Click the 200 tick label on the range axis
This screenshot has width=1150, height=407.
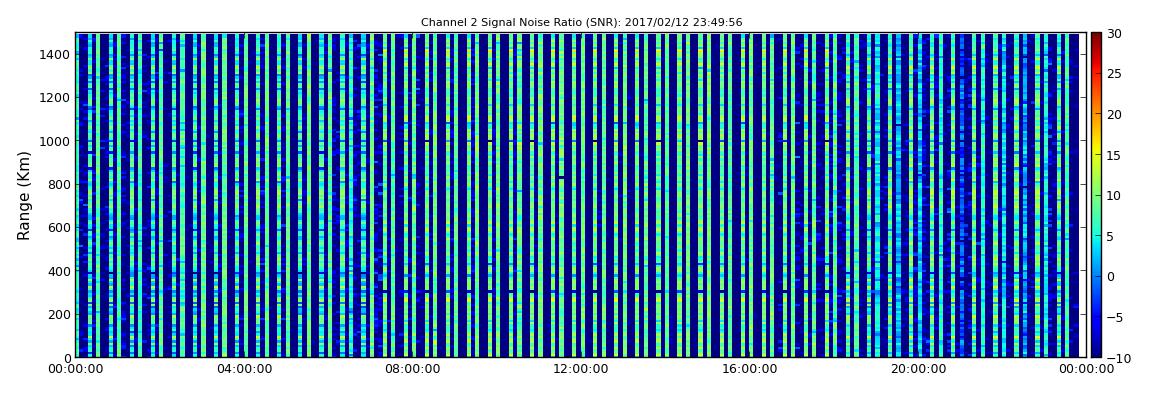(x=59, y=314)
